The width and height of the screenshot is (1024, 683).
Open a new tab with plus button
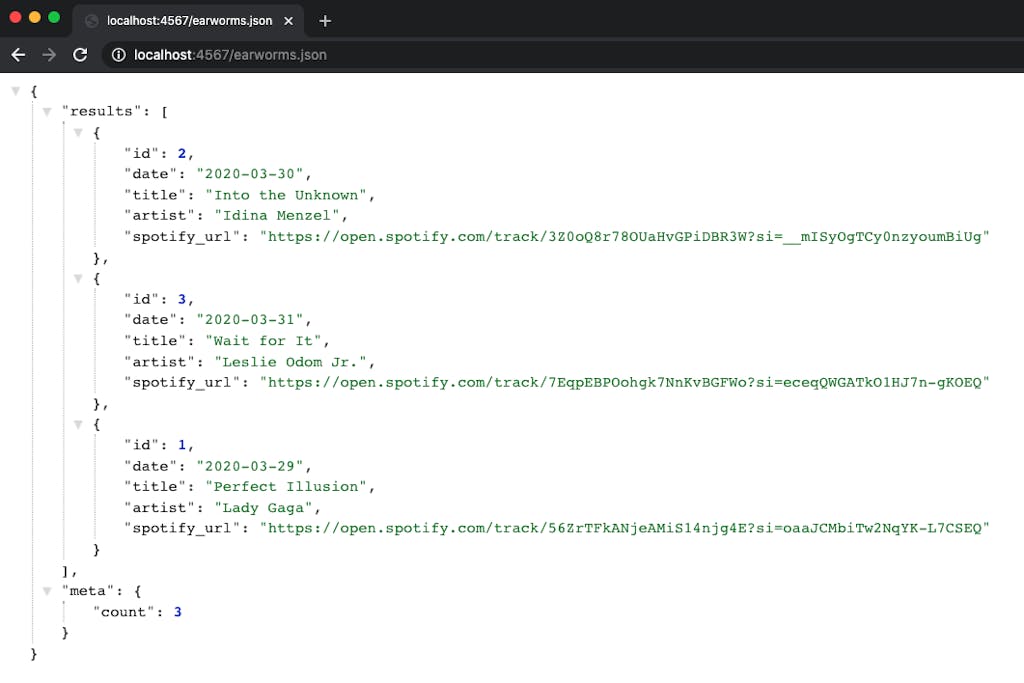(325, 20)
